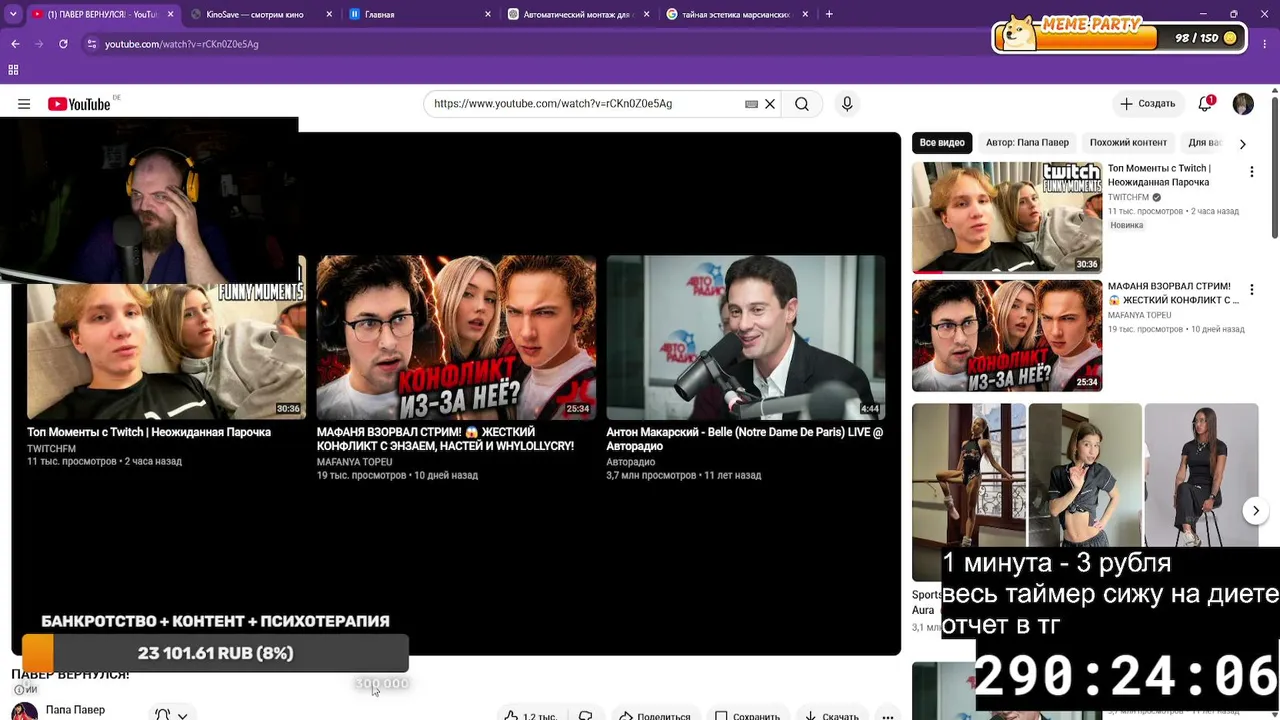Open the Папа Павер channel avatar
Viewport: 1280px width, 720px height.
tap(24, 711)
